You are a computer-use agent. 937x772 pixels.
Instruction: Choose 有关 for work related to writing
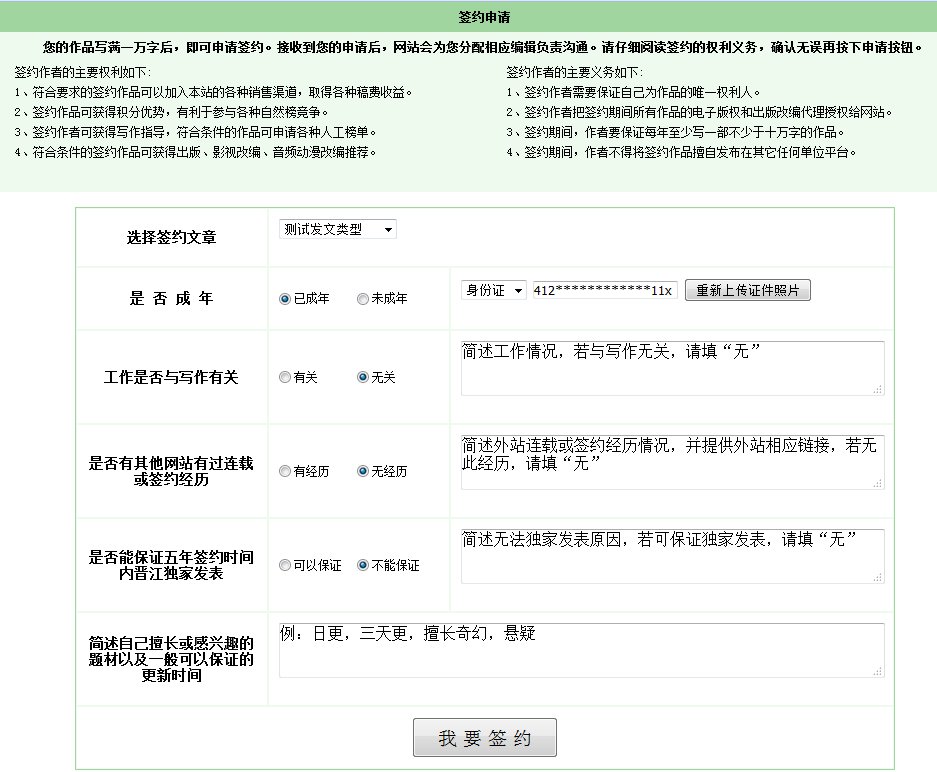click(x=285, y=377)
